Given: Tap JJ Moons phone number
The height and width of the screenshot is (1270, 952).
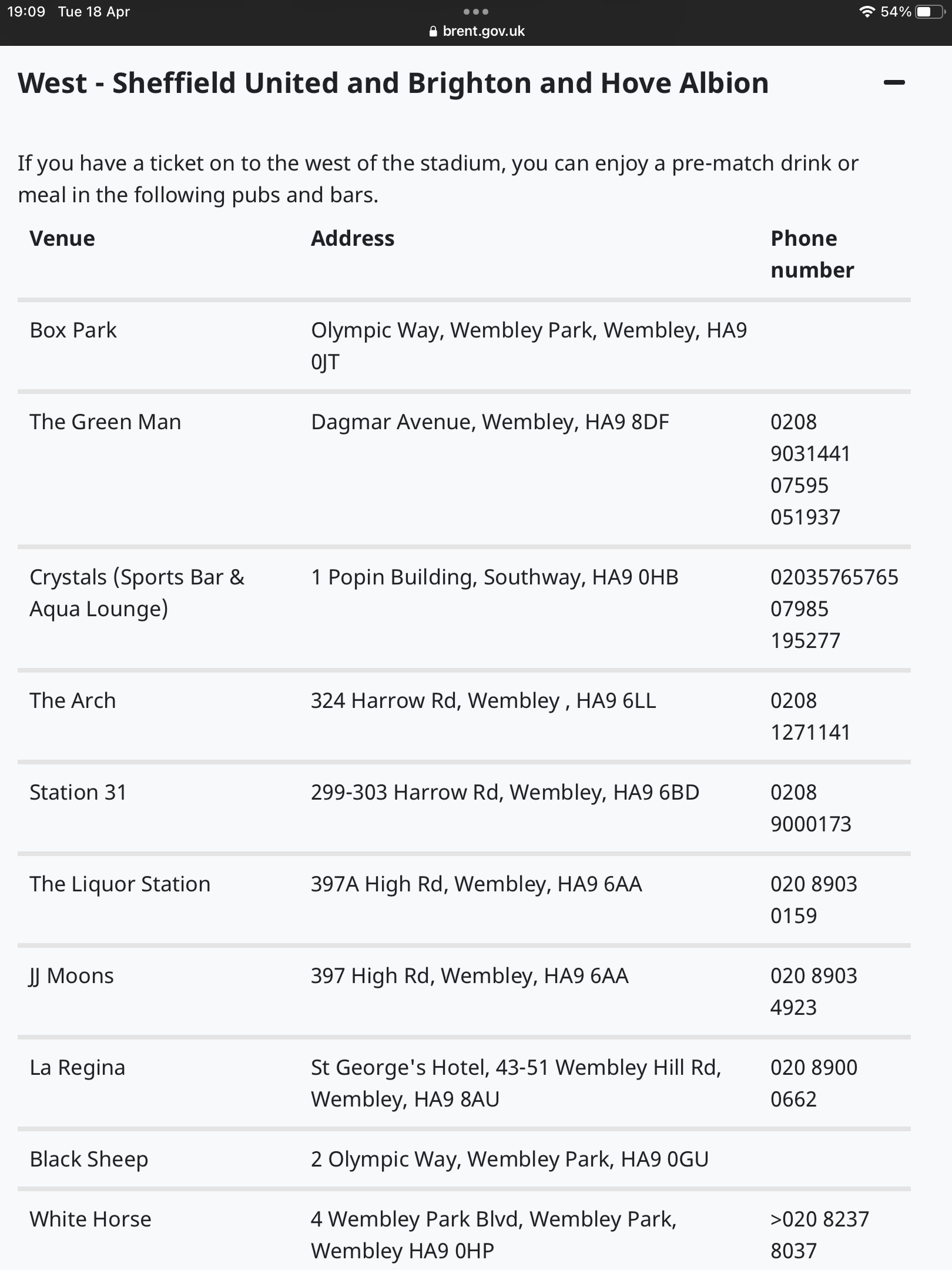Looking at the screenshot, I should tap(814, 991).
